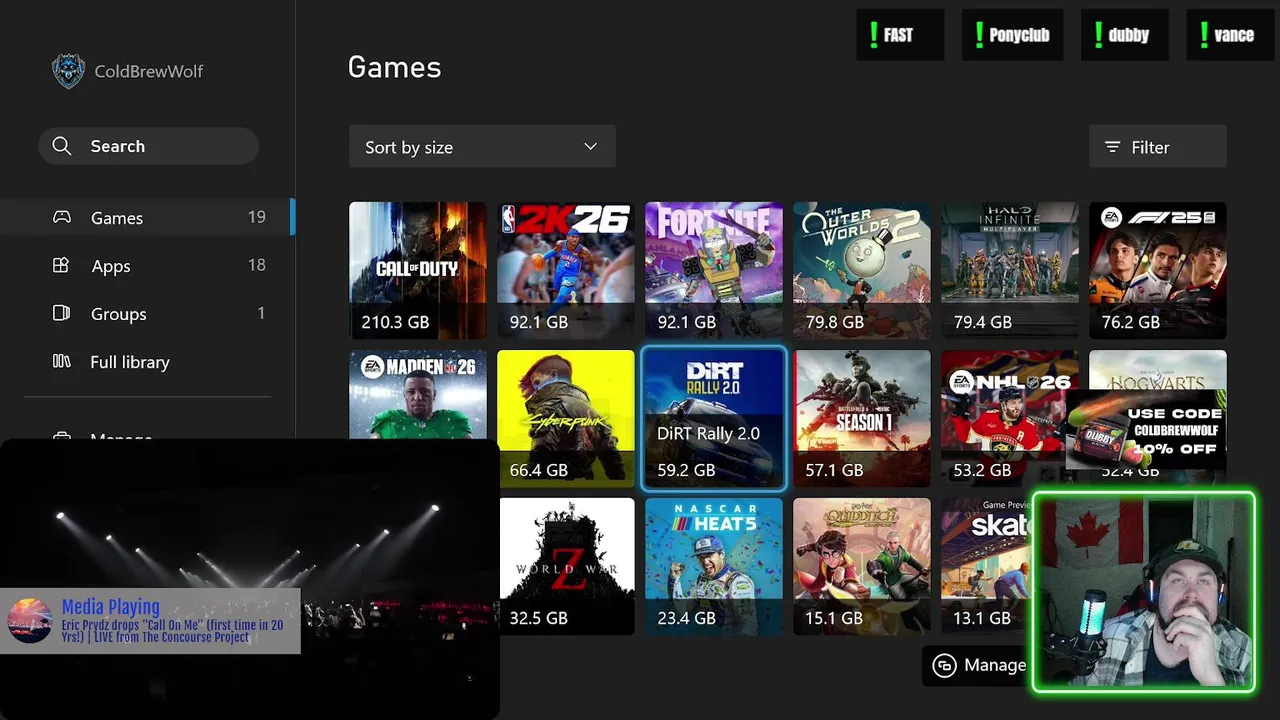Screen dimensions: 1280x720
Task: Click the Games count 19
Action: tap(257, 217)
